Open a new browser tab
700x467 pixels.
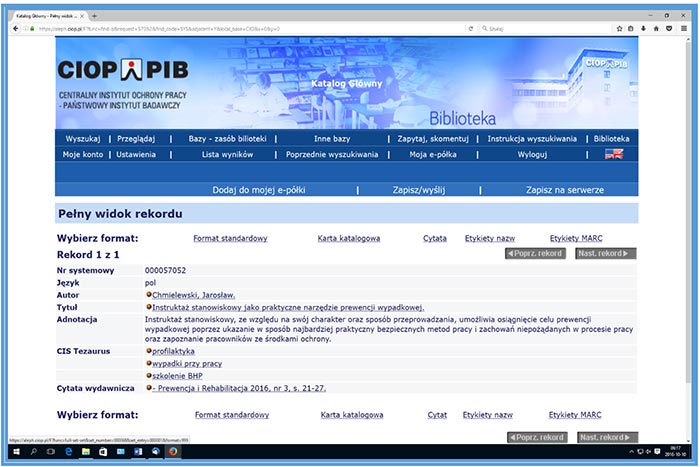tap(94, 16)
